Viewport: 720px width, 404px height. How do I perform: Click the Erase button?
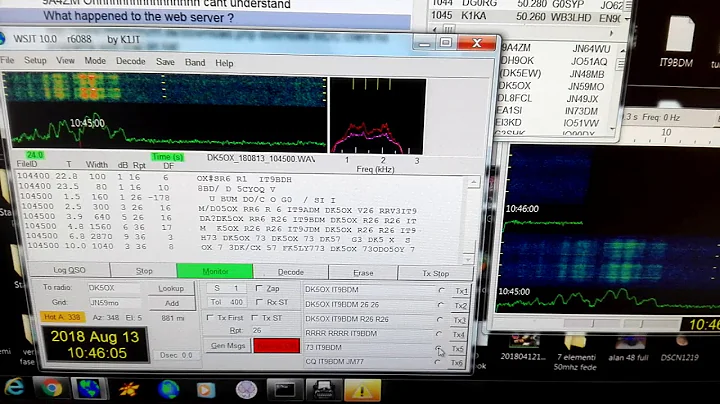click(x=363, y=273)
